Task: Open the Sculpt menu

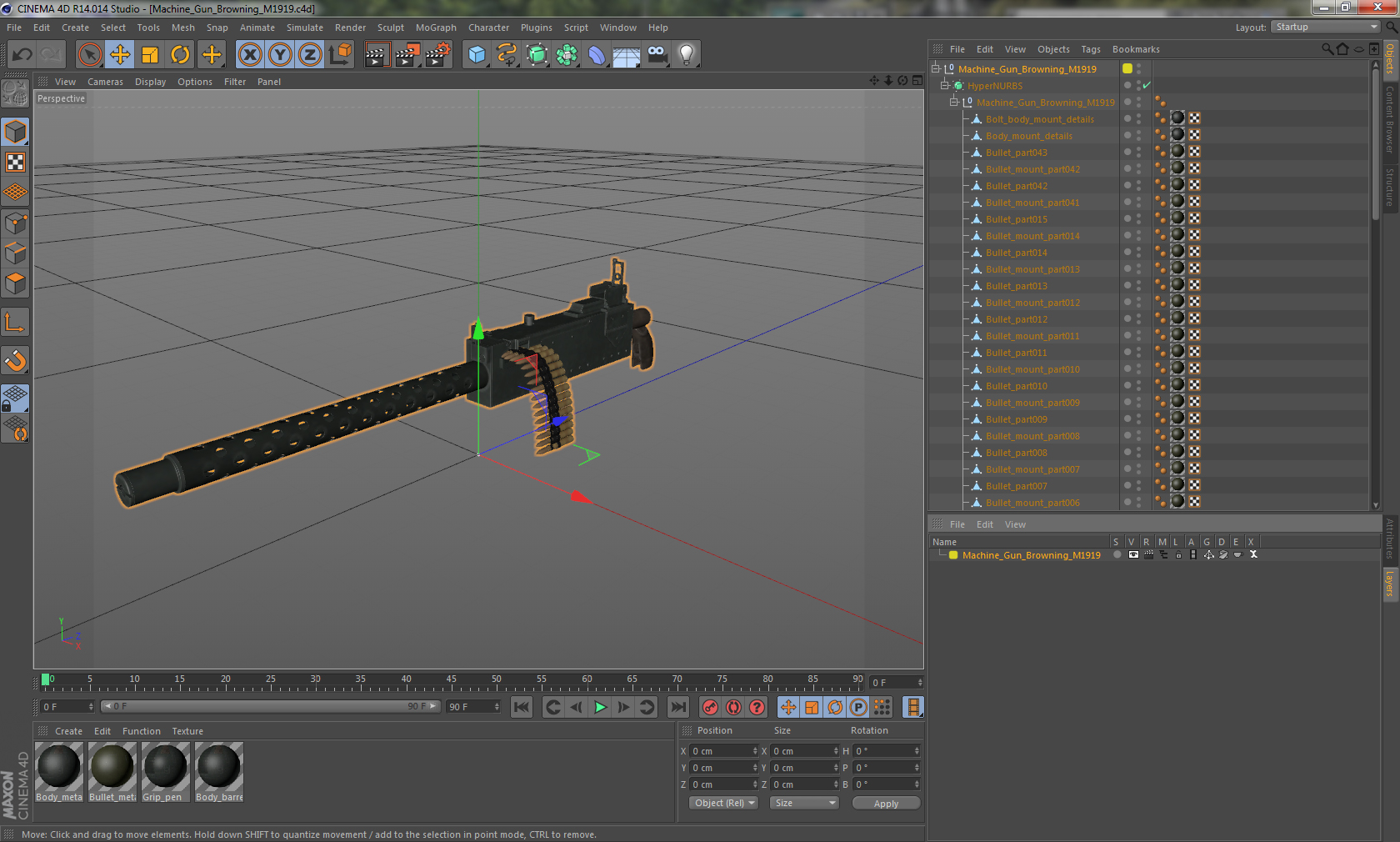Action: click(x=391, y=28)
